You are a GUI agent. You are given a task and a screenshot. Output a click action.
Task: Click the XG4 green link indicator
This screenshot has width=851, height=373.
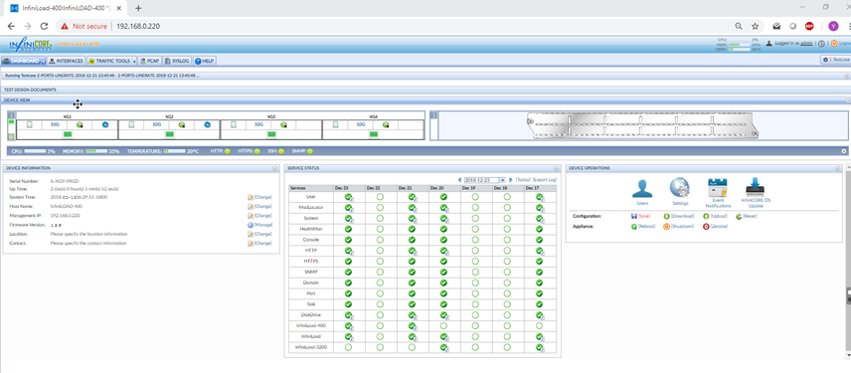click(373, 134)
